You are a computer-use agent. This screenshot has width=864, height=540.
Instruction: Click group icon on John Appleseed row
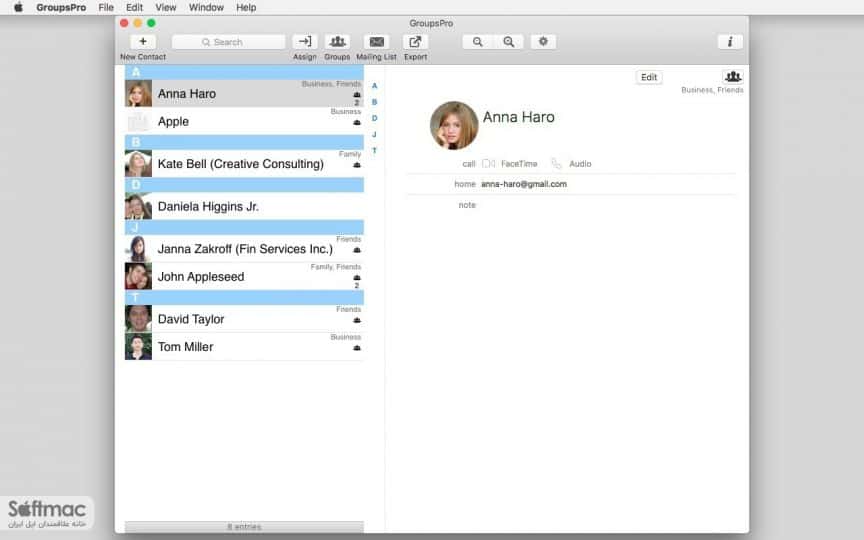357,278
